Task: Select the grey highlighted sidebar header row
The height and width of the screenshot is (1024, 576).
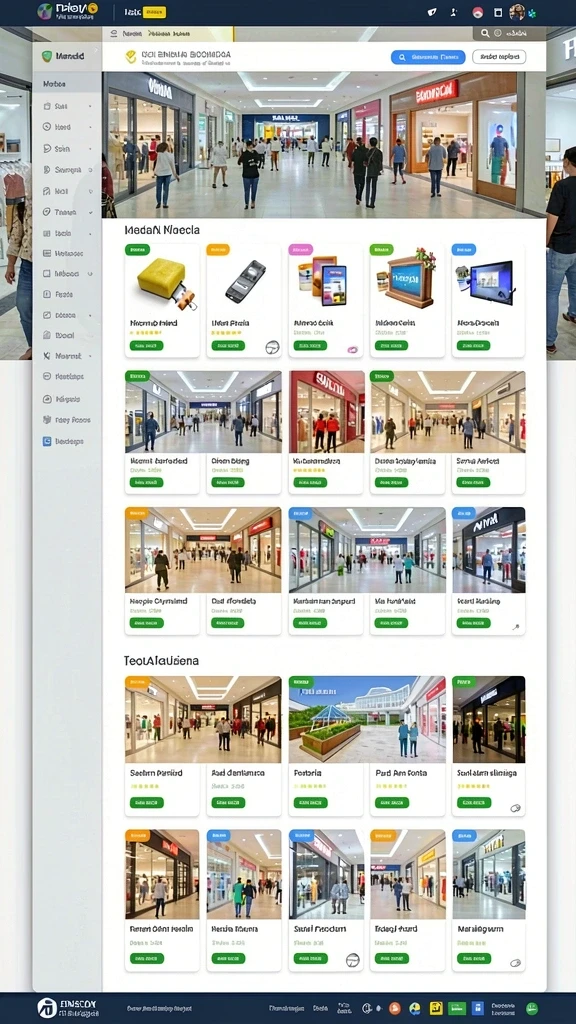Action: click(x=67, y=83)
